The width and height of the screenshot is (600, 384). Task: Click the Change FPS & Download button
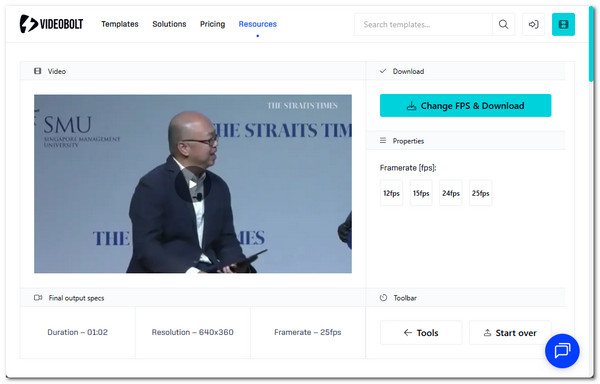(x=465, y=106)
